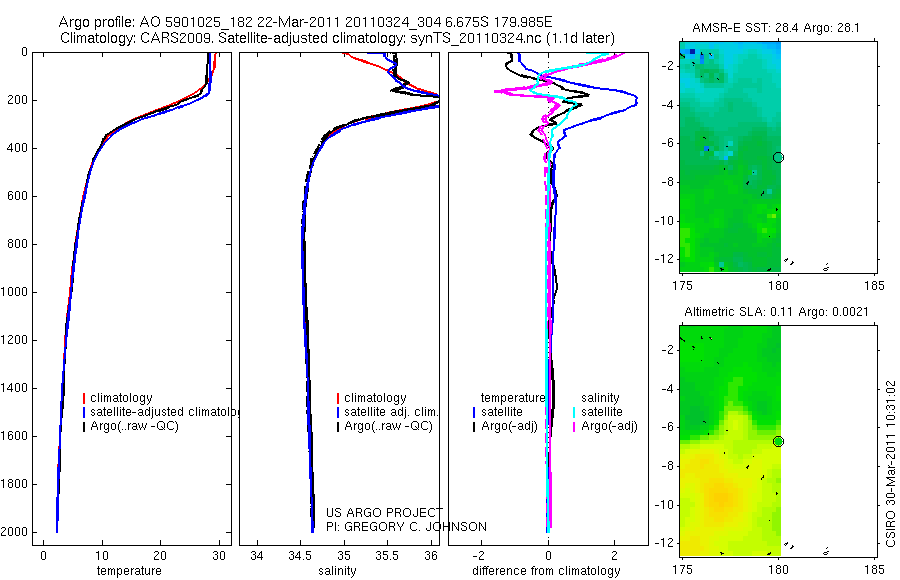Click 'Argo(..raw -QC)' in salinity legend
The width and height of the screenshot is (900, 580).
pos(389,426)
